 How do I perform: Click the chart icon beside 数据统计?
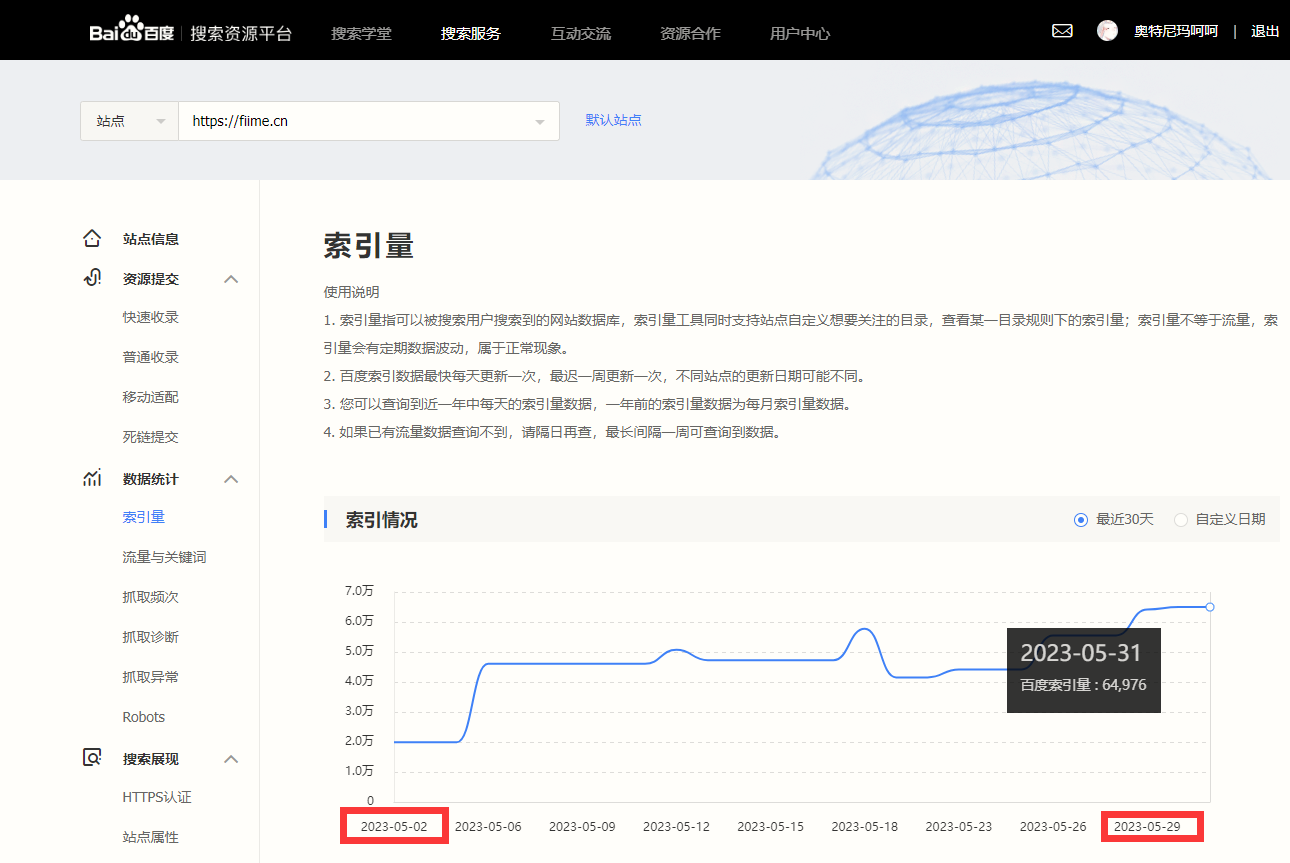92,478
